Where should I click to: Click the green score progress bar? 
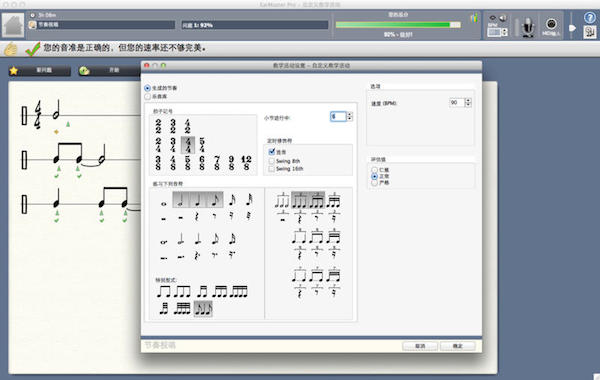click(398, 25)
